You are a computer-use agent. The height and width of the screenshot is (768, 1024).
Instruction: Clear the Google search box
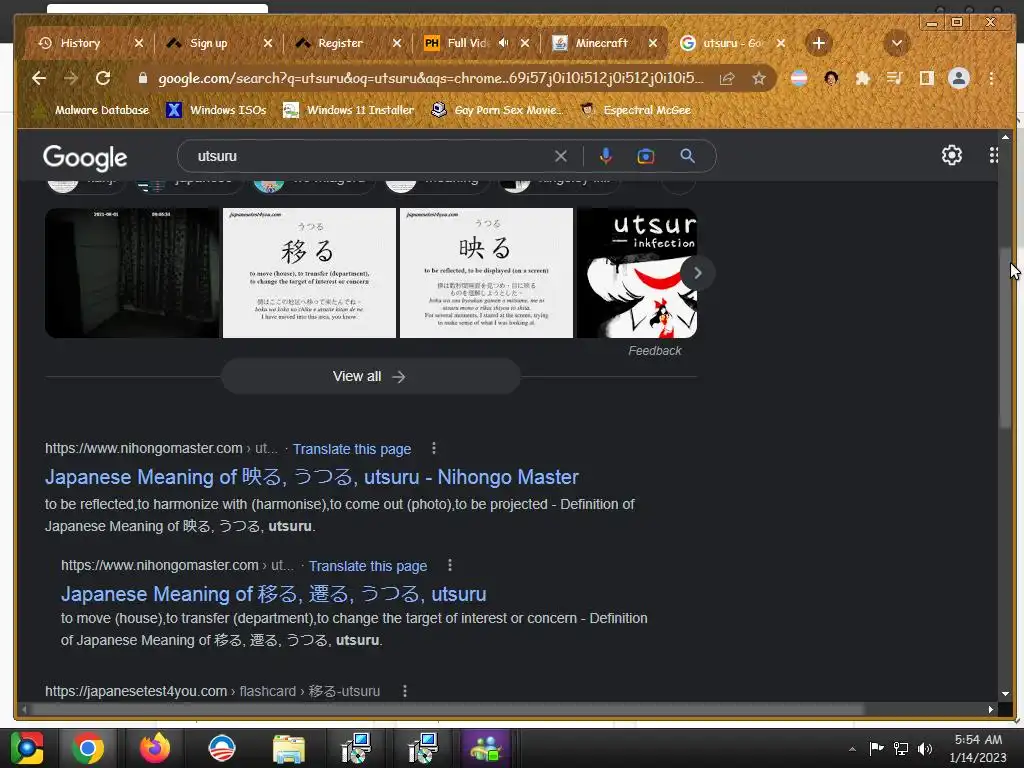click(560, 156)
